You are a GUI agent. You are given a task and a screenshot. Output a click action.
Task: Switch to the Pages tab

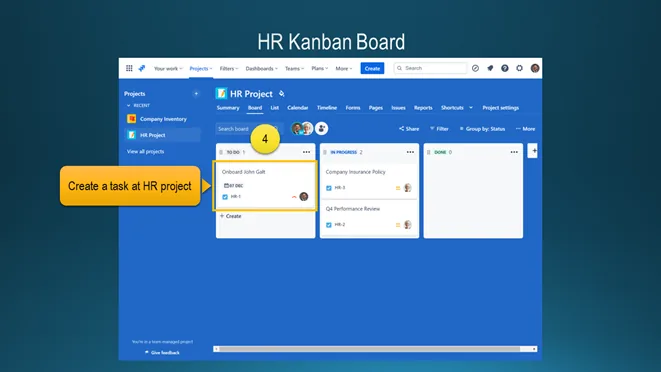376,108
